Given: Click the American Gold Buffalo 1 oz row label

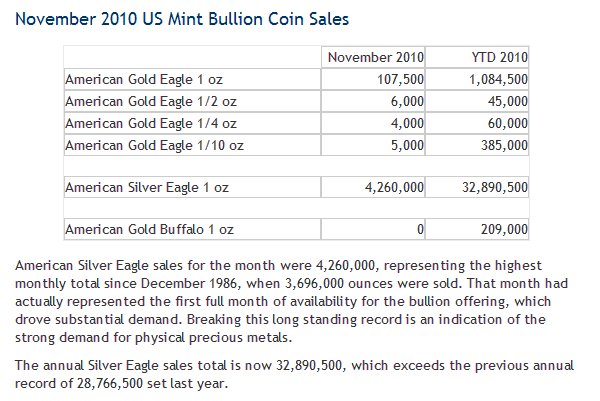Looking at the screenshot, I should pyautogui.click(x=149, y=230).
